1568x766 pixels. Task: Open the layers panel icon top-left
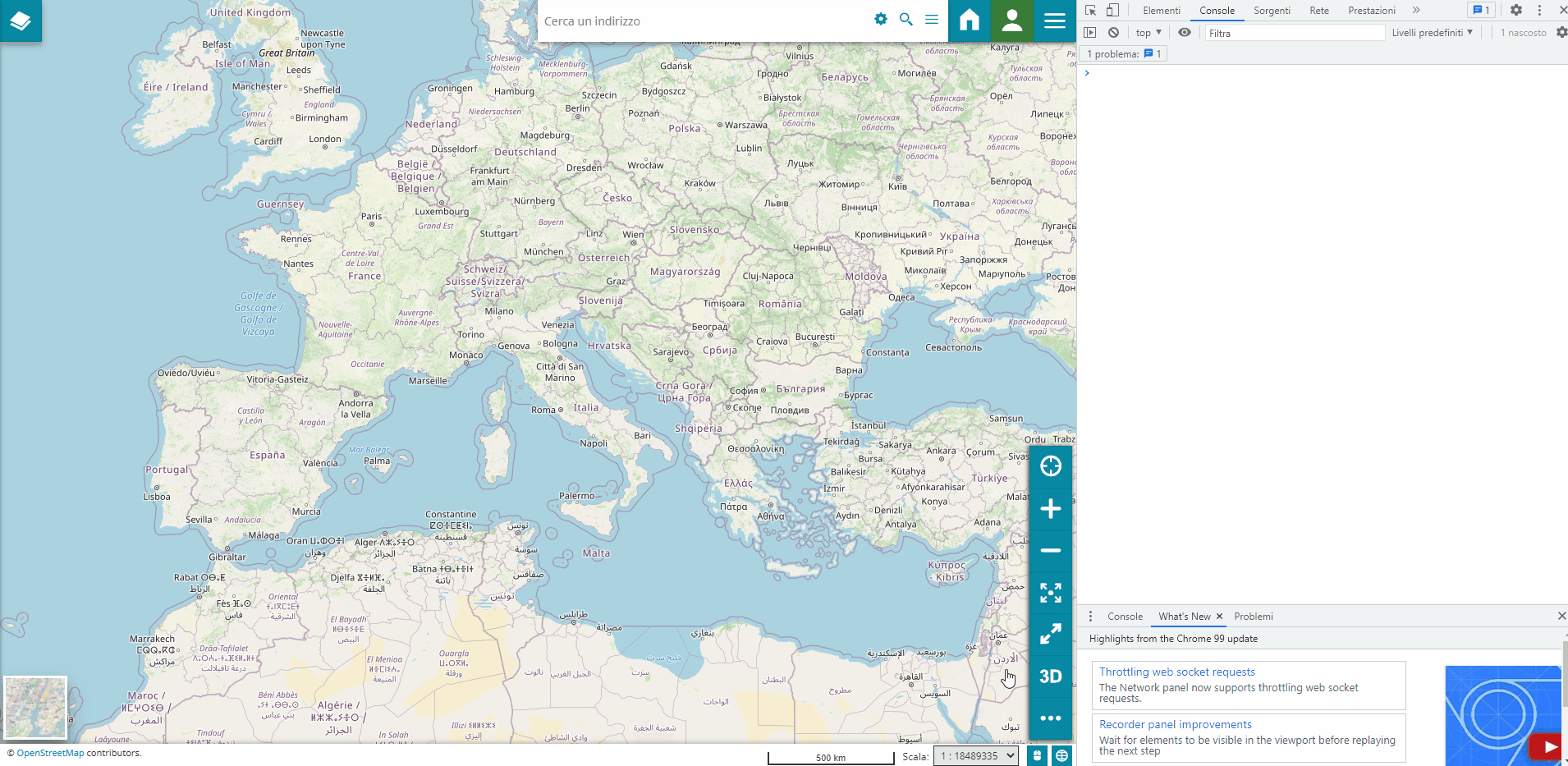(20, 20)
